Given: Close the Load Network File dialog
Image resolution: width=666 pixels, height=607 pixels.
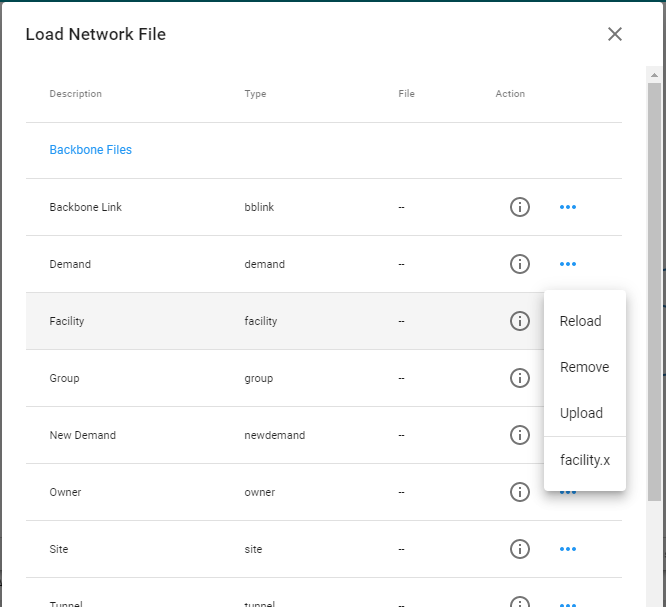Looking at the screenshot, I should (614, 34).
